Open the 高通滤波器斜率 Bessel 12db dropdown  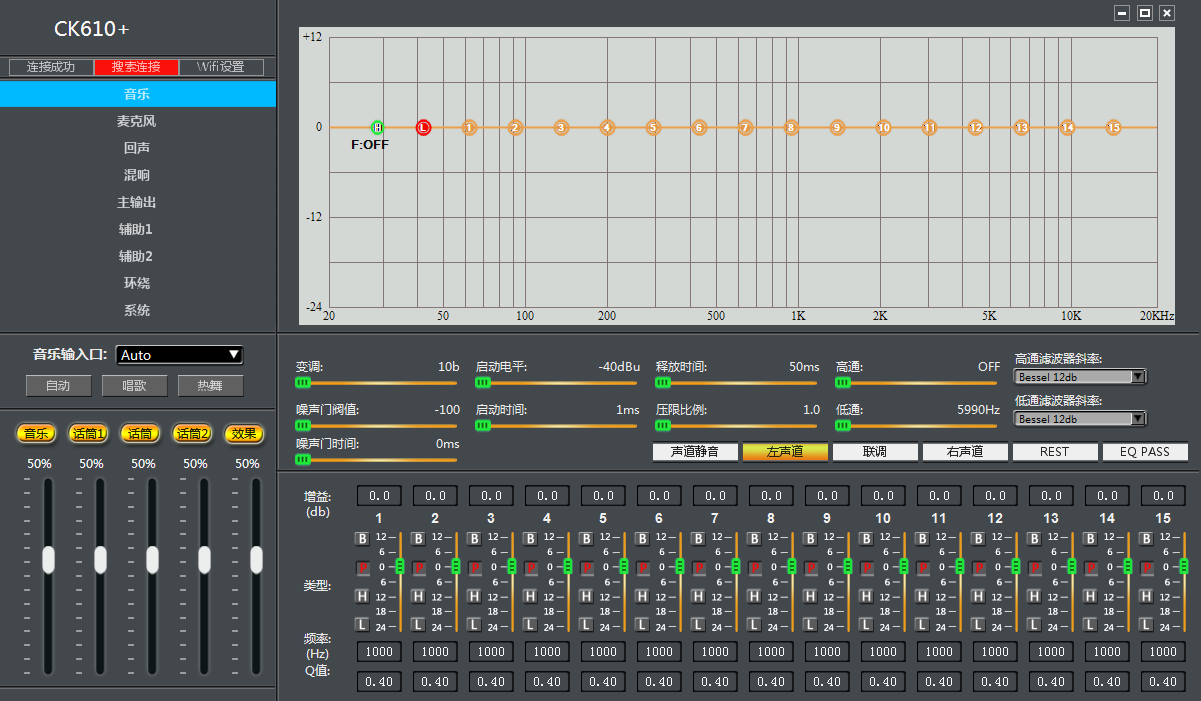point(1080,377)
